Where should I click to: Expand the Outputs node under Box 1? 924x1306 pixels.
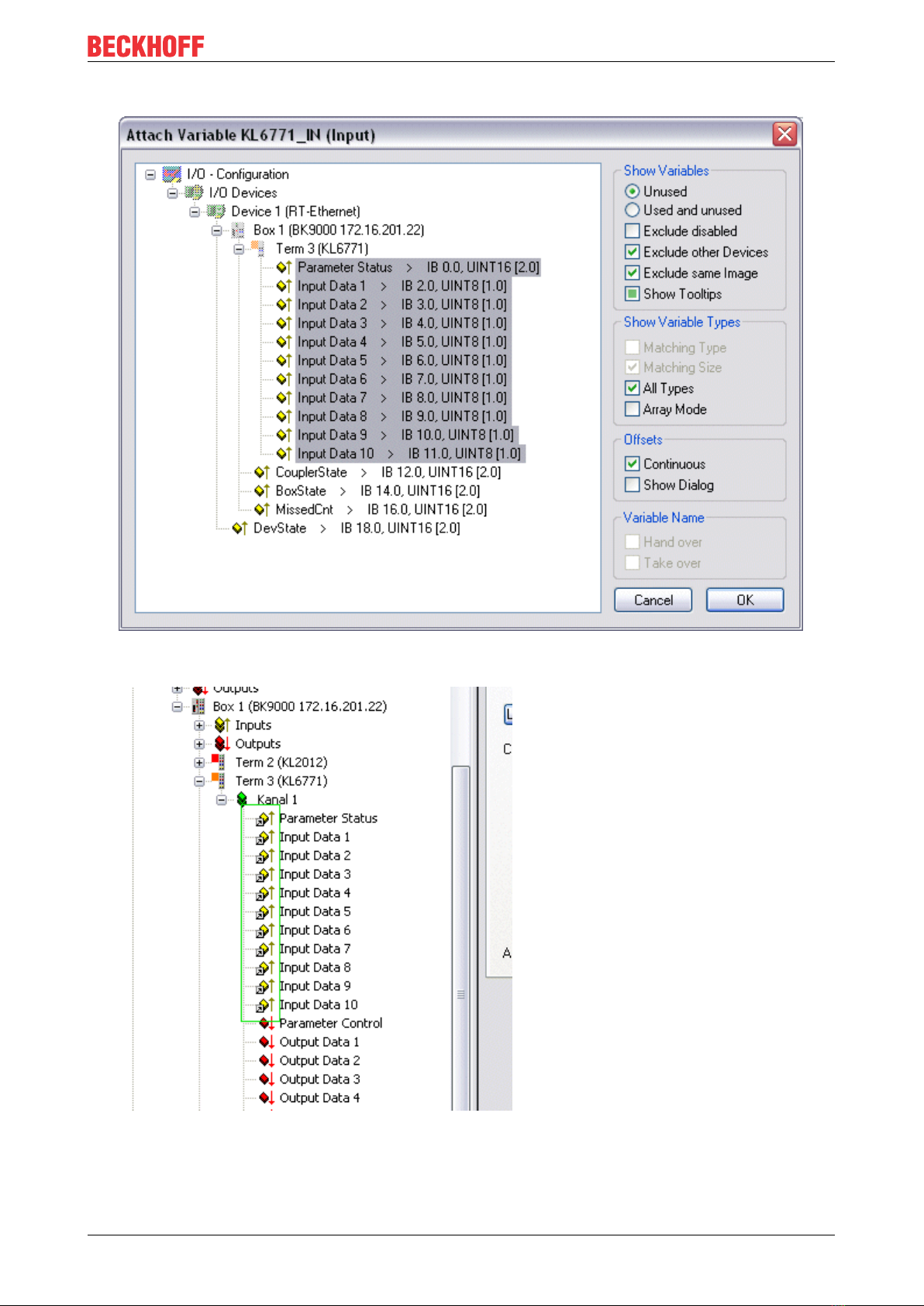[x=199, y=744]
